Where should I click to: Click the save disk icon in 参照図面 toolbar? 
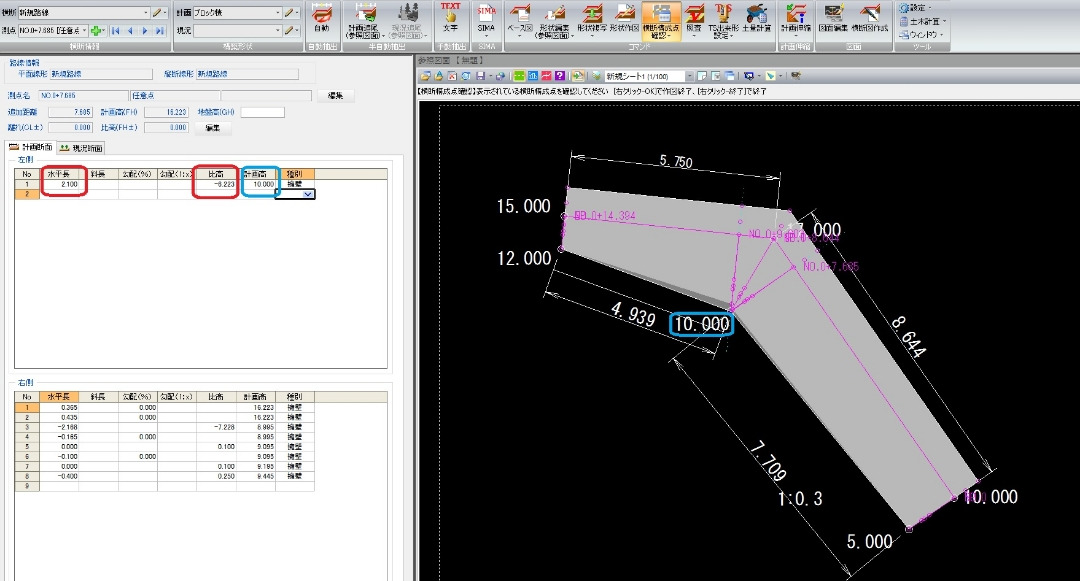[480, 76]
